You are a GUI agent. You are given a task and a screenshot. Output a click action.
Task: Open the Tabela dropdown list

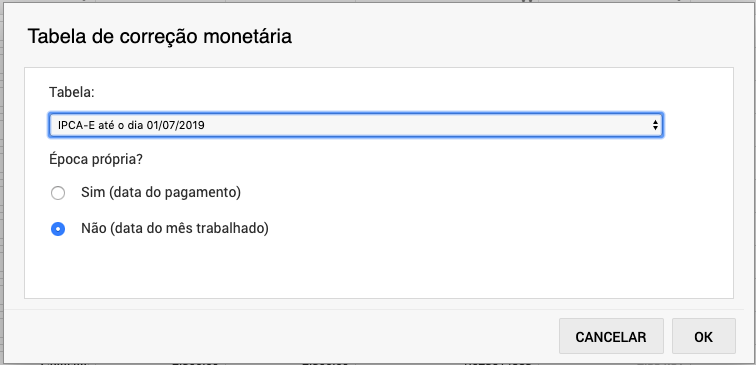click(355, 125)
